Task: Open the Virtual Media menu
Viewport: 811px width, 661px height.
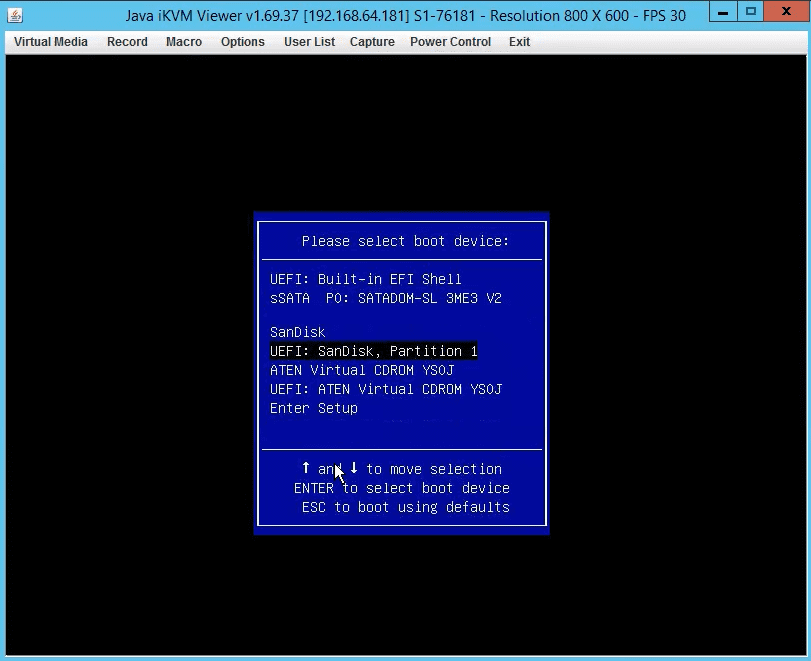Action: [50, 42]
